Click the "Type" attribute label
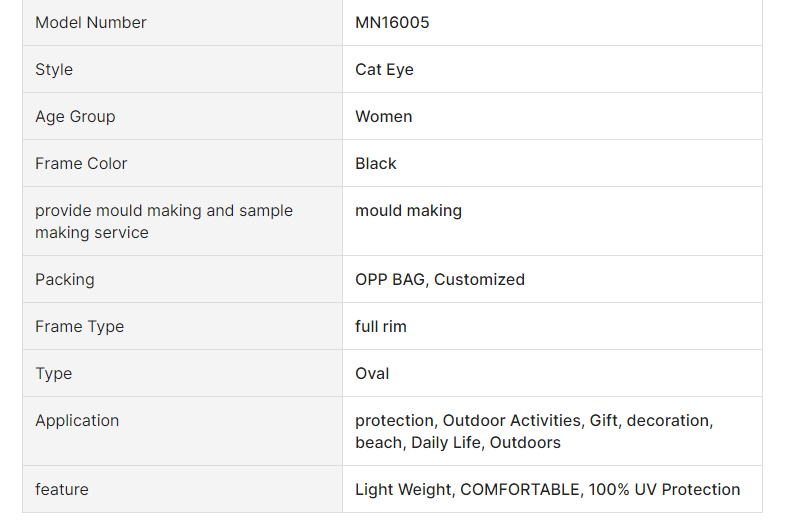 click(x=54, y=373)
